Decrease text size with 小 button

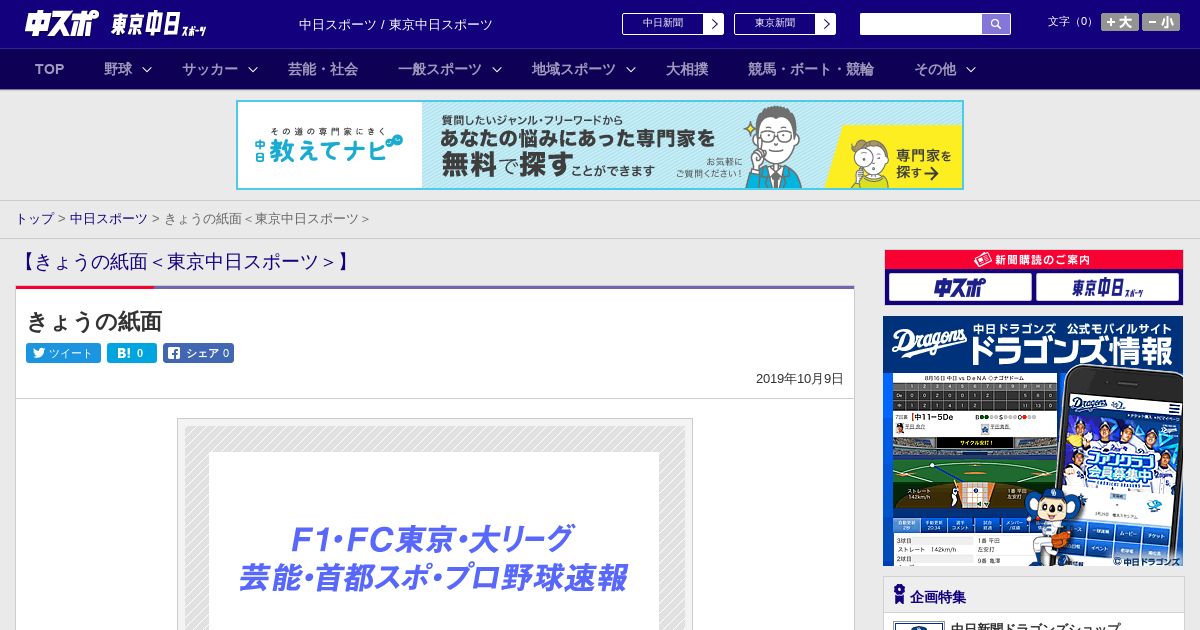click(1161, 22)
